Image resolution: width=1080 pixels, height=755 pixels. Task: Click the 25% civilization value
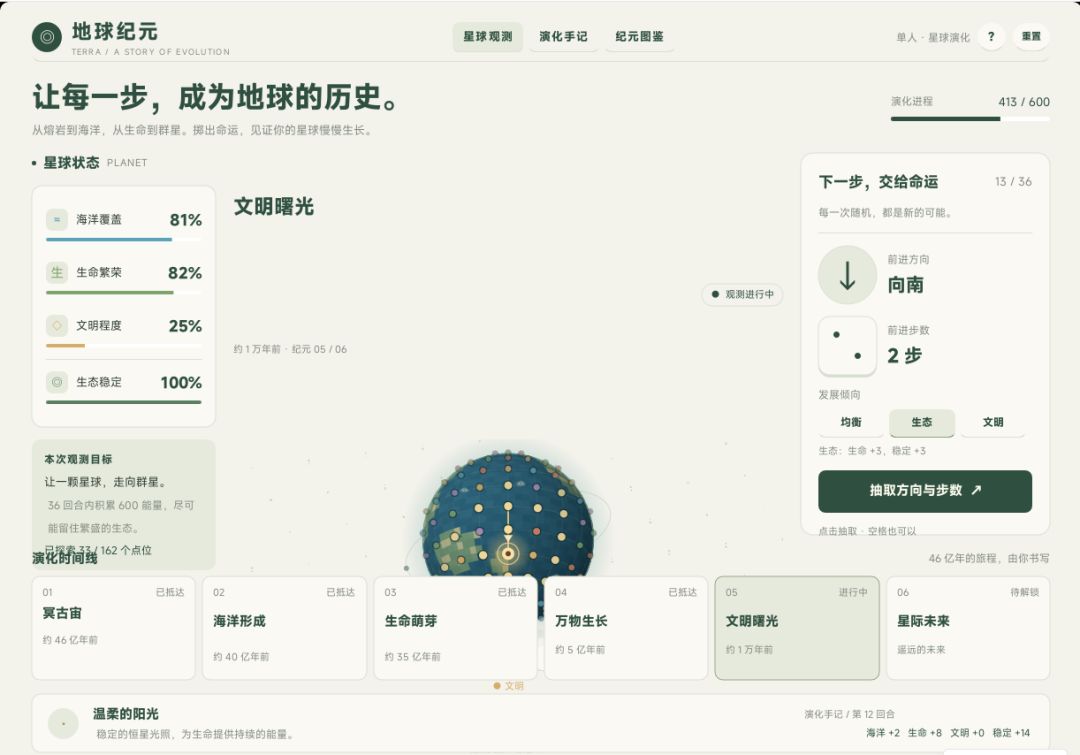click(x=185, y=326)
